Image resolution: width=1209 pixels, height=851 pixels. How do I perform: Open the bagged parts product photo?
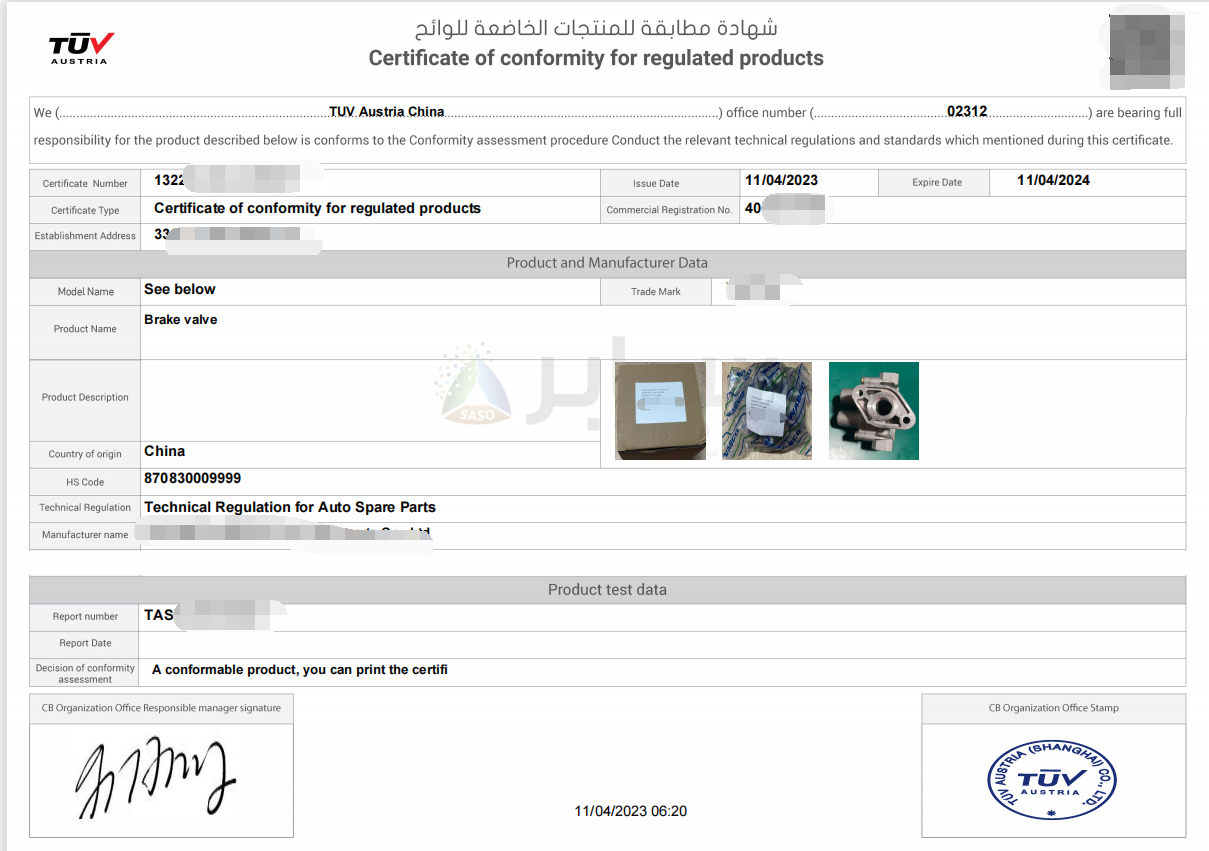pyautogui.click(x=767, y=411)
